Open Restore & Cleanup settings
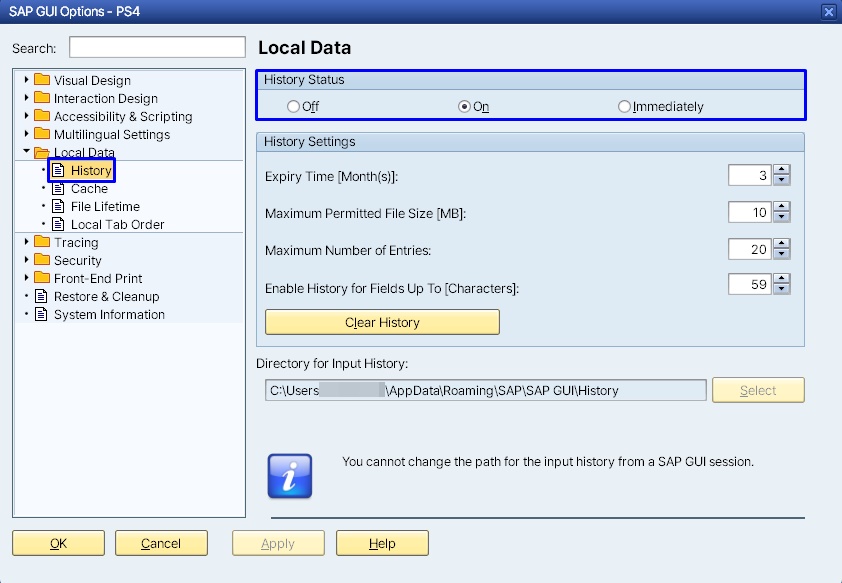This screenshot has width=842, height=583. 106,296
